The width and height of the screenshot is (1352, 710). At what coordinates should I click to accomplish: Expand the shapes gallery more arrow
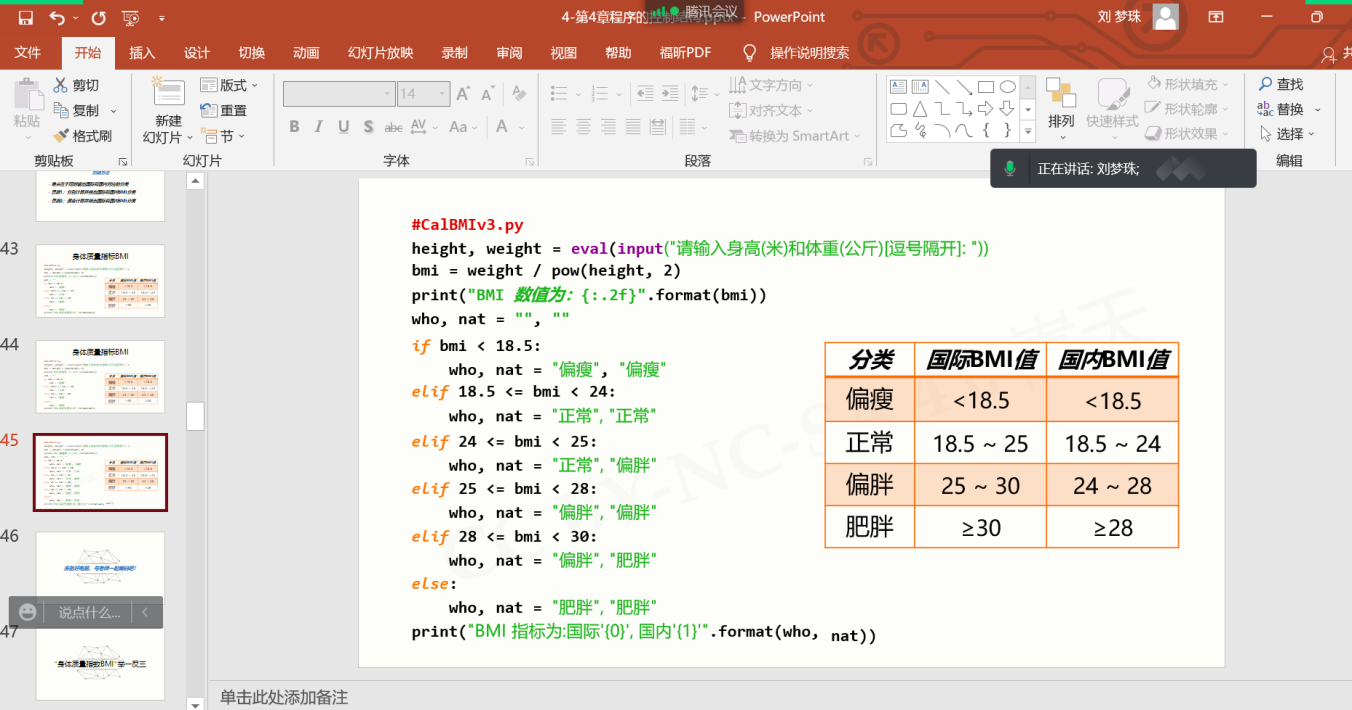coord(1028,130)
